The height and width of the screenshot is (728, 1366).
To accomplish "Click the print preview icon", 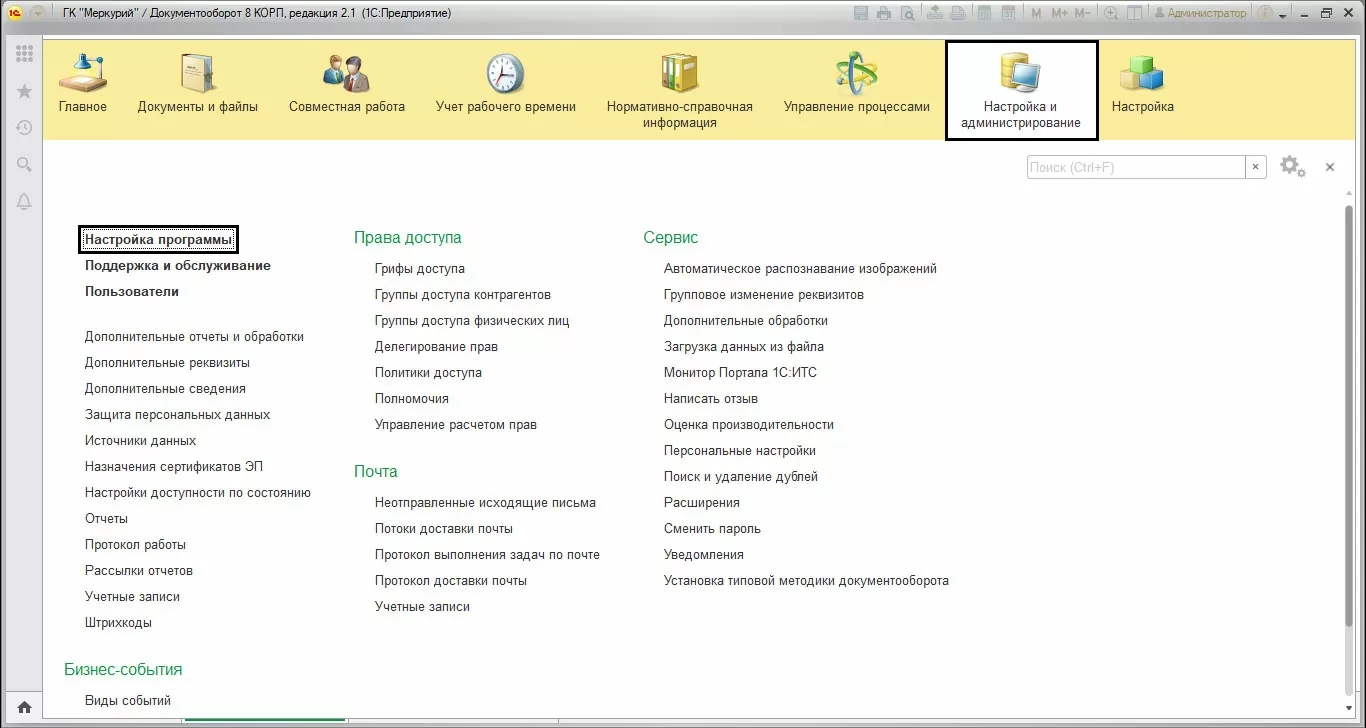I will (x=907, y=13).
